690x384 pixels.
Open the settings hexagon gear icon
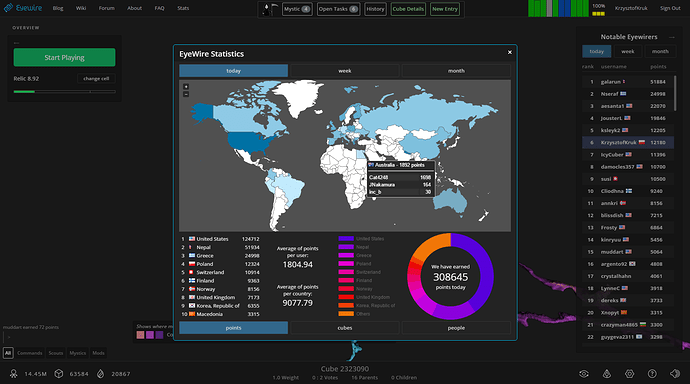630,373
